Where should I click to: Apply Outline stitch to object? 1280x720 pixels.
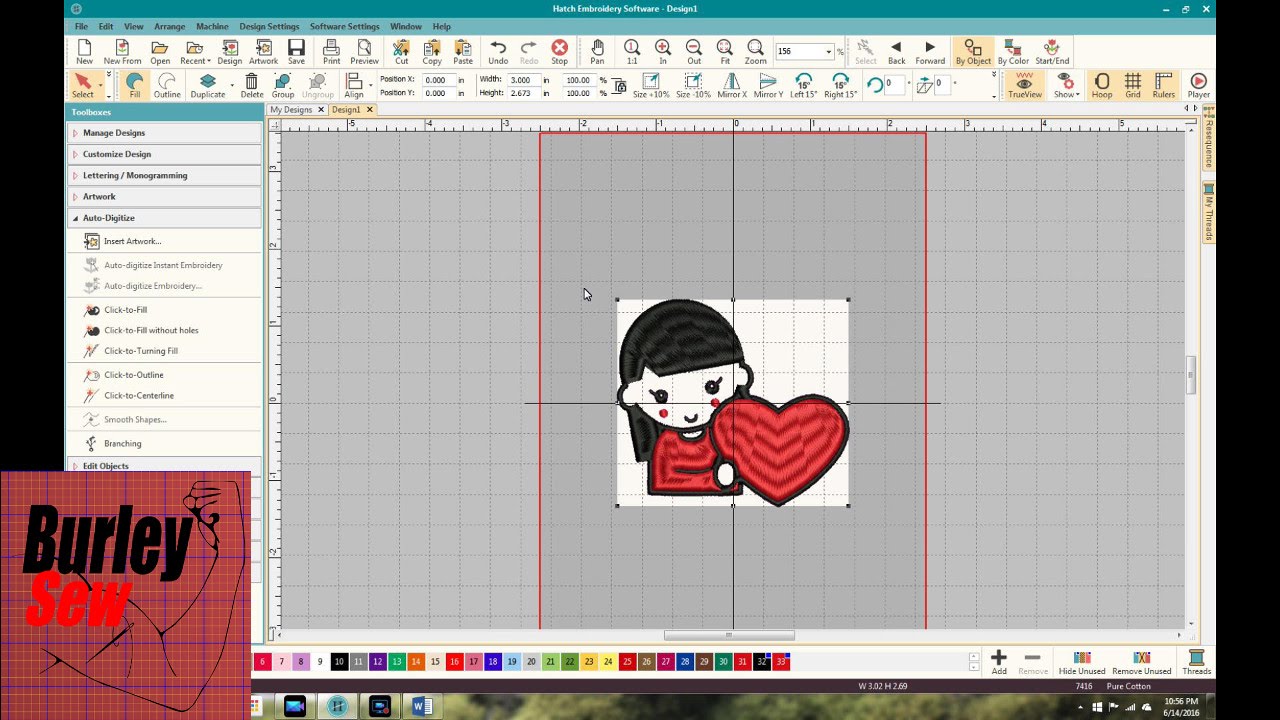[167, 86]
